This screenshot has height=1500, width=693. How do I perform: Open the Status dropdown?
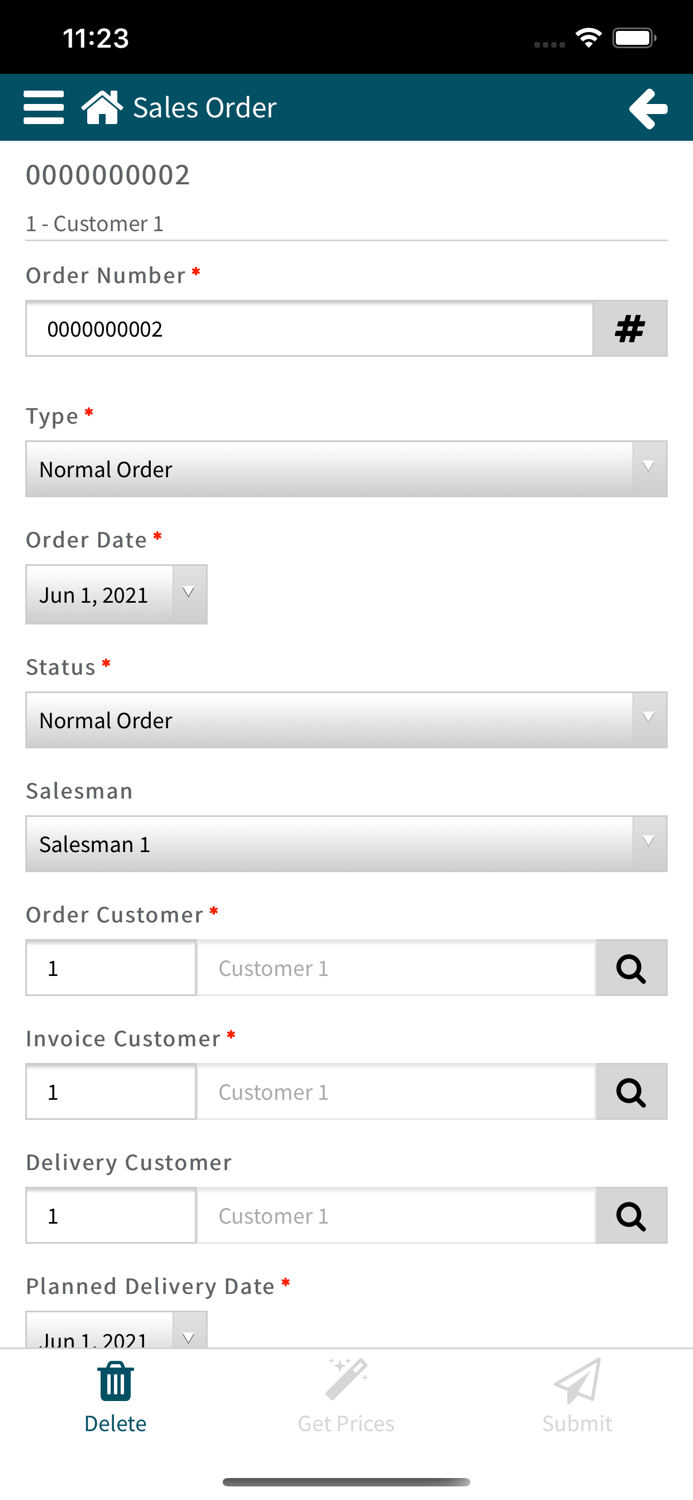(346, 720)
